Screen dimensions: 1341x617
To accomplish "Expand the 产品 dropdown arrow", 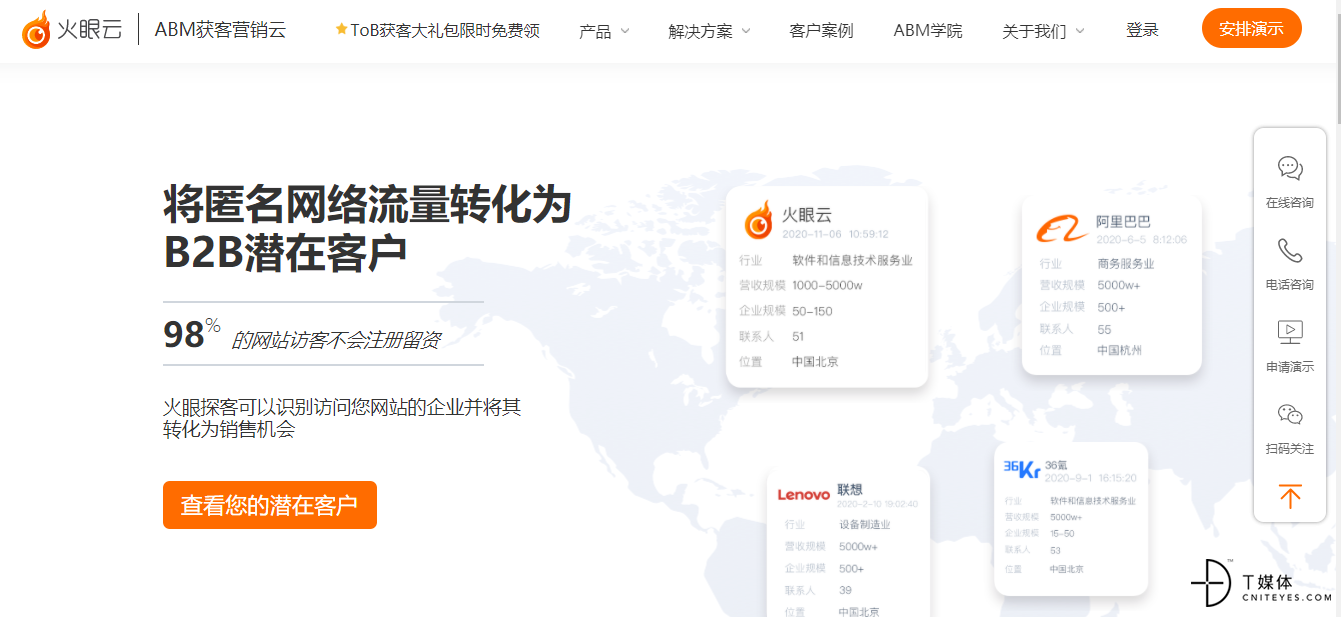I will 625,31.
